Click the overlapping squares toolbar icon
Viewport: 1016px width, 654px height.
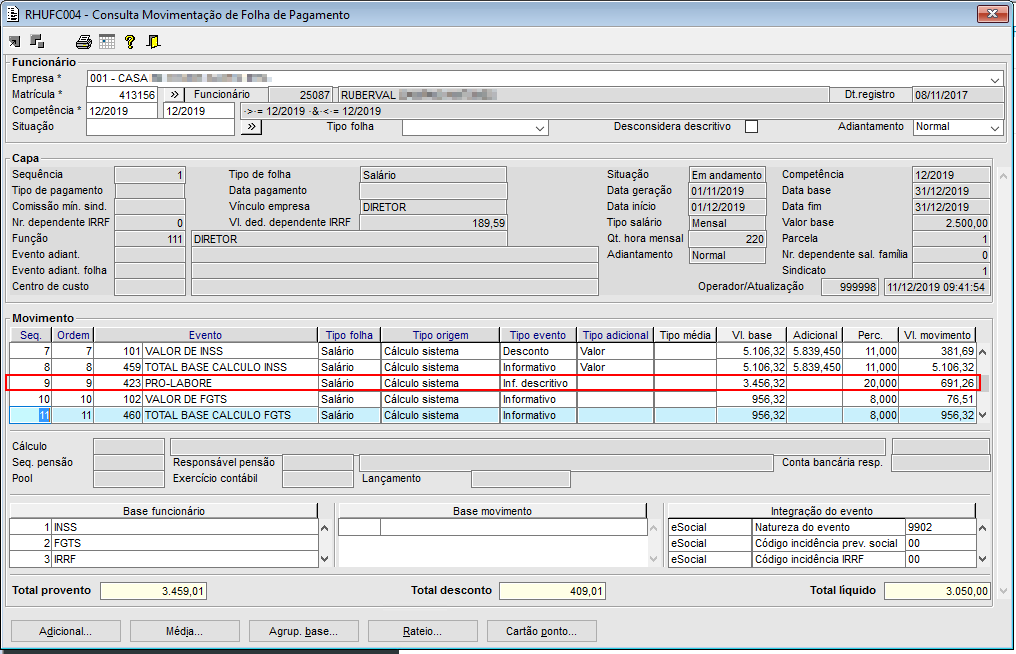pyautogui.click(x=37, y=42)
